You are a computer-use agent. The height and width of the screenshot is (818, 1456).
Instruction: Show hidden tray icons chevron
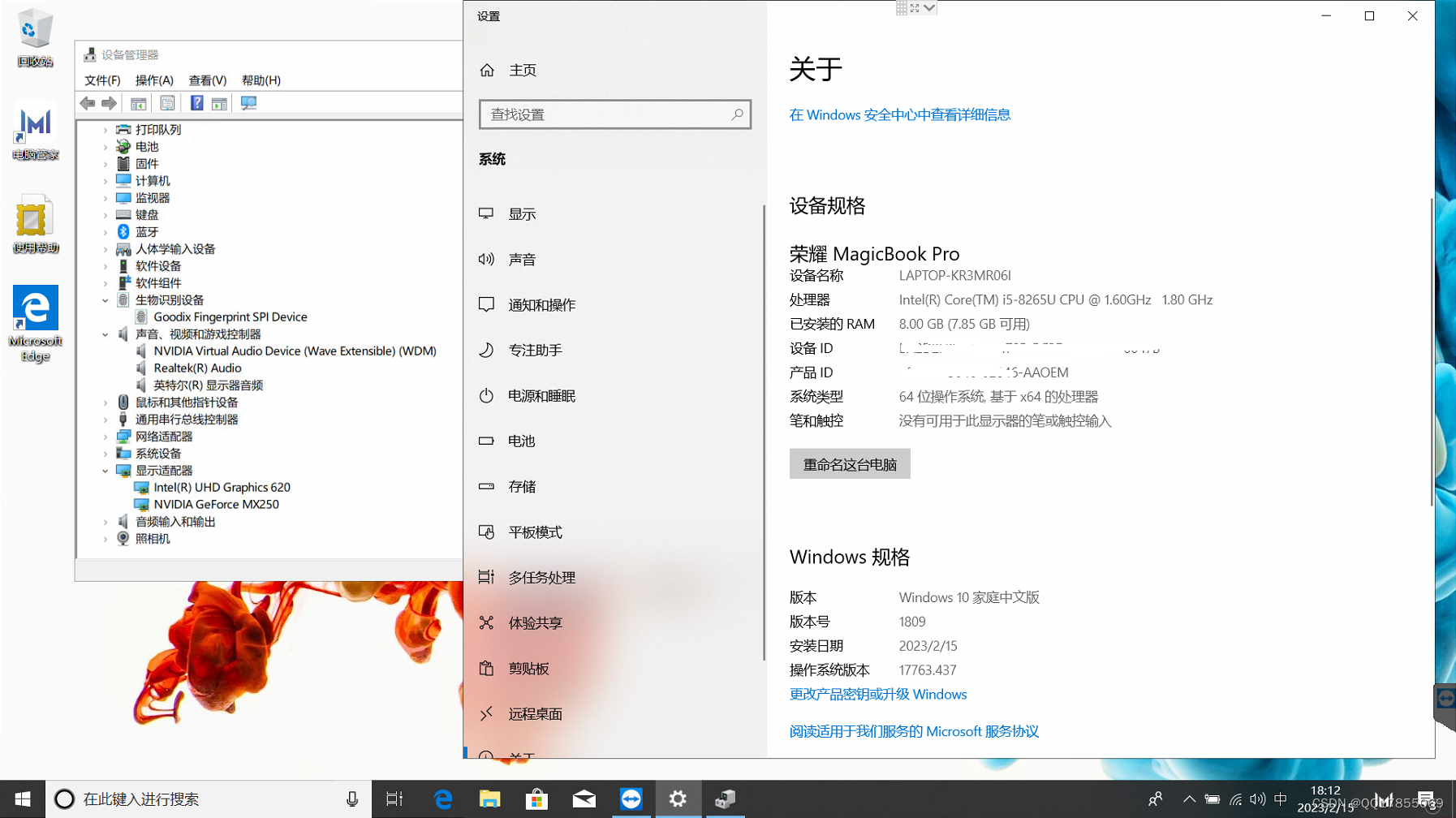pos(1189,799)
